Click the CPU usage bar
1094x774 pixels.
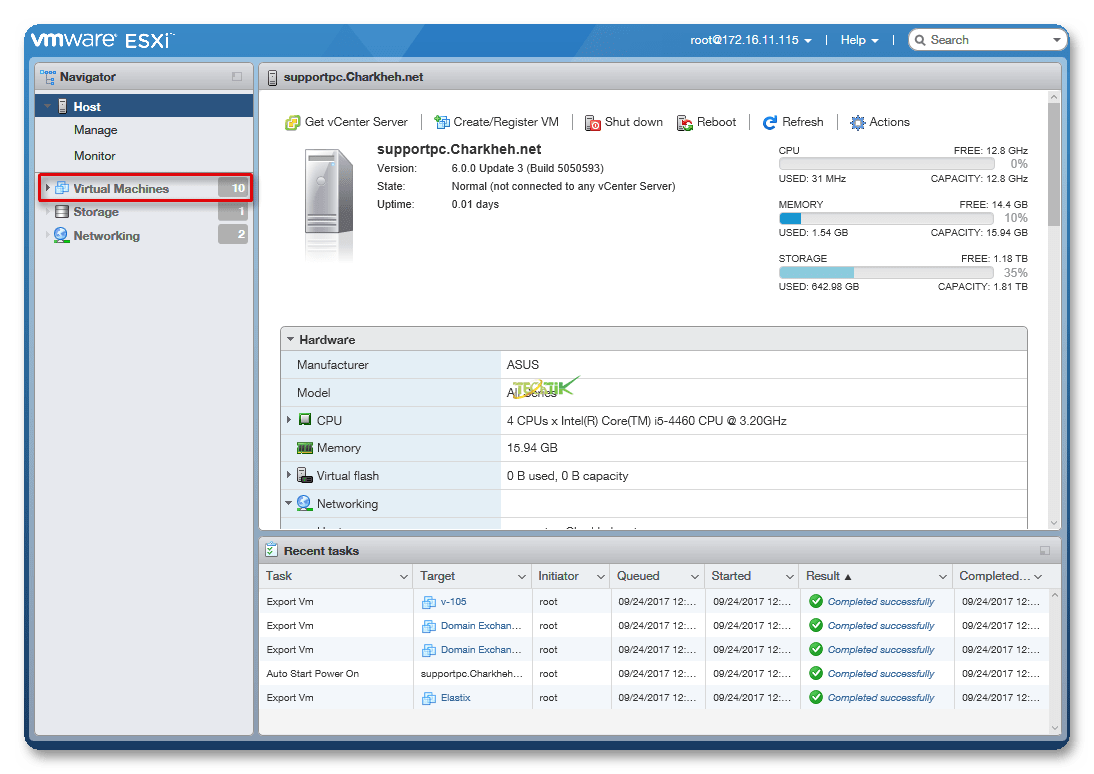(x=886, y=163)
